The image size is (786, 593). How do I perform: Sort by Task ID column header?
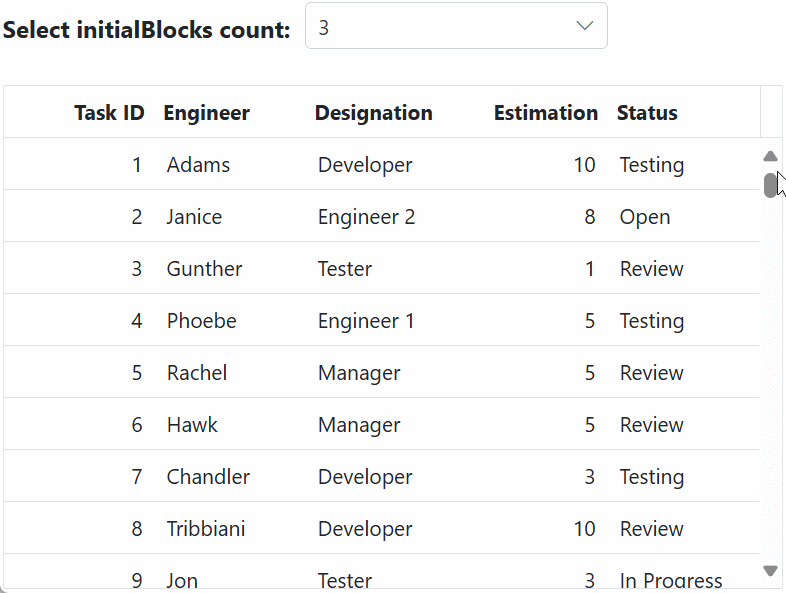click(x=109, y=113)
